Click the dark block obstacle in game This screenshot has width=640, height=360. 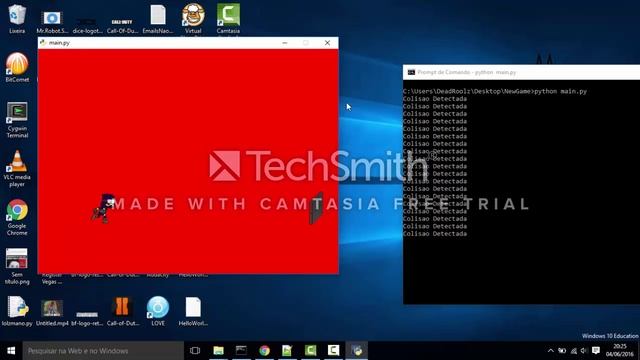pyautogui.click(x=316, y=208)
